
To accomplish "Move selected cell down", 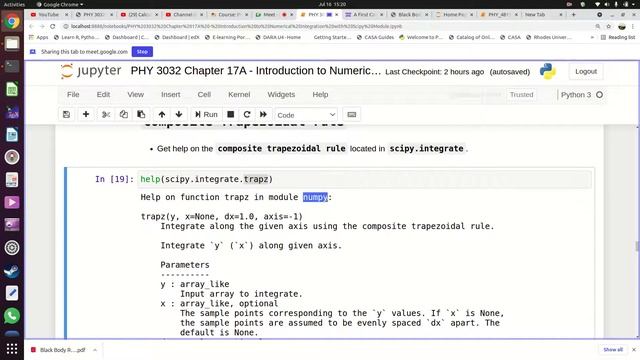I will point(179,115).
